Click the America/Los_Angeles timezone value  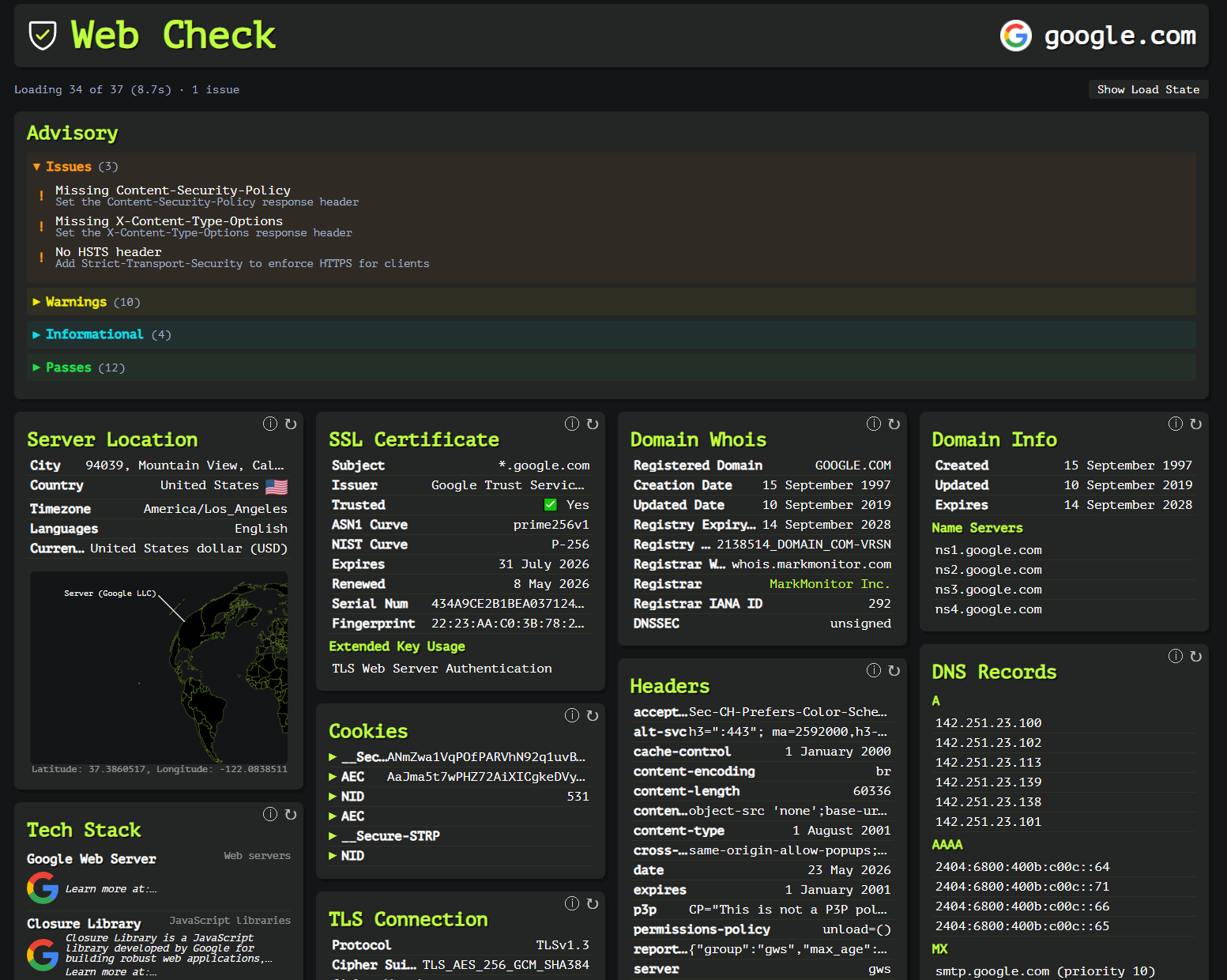click(x=216, y=509)
